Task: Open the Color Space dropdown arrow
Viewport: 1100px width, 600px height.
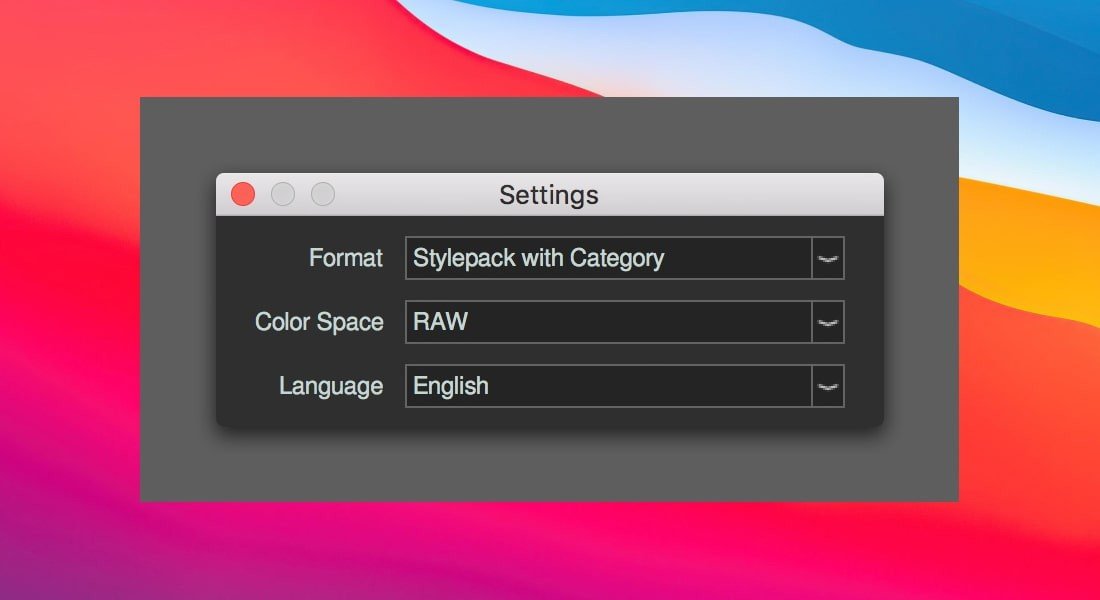Action: click(x=828, y=322)
